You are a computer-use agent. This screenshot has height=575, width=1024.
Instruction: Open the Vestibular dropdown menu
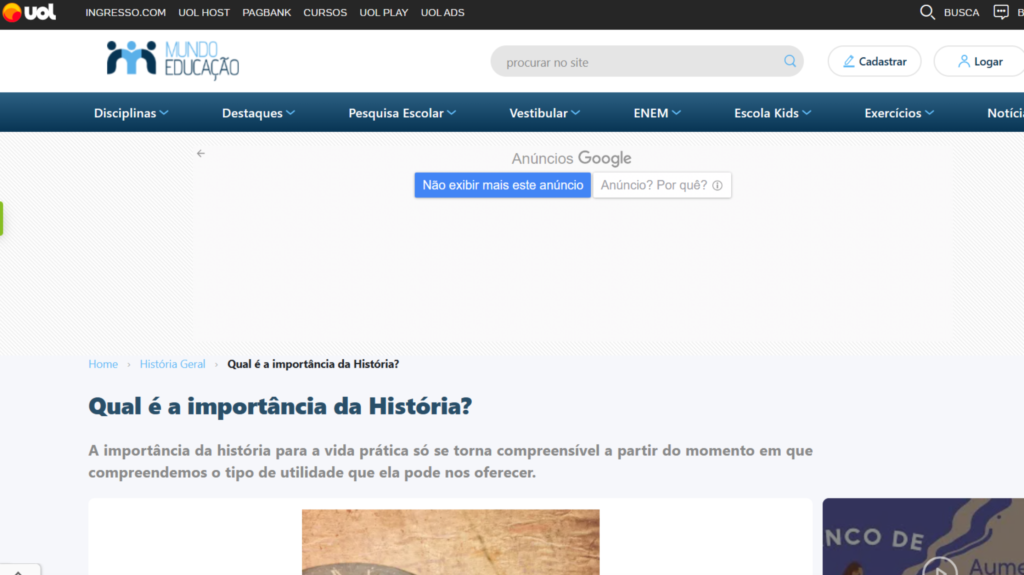(x=544, y=113)
